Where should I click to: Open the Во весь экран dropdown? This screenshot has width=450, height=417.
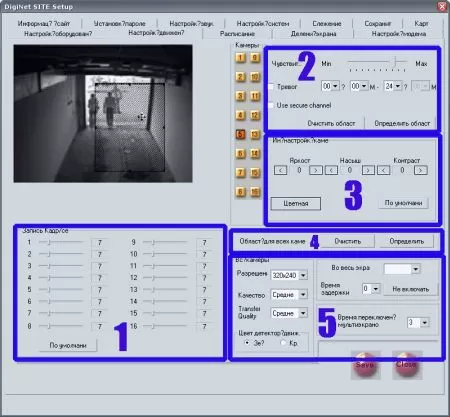(415, 269)
